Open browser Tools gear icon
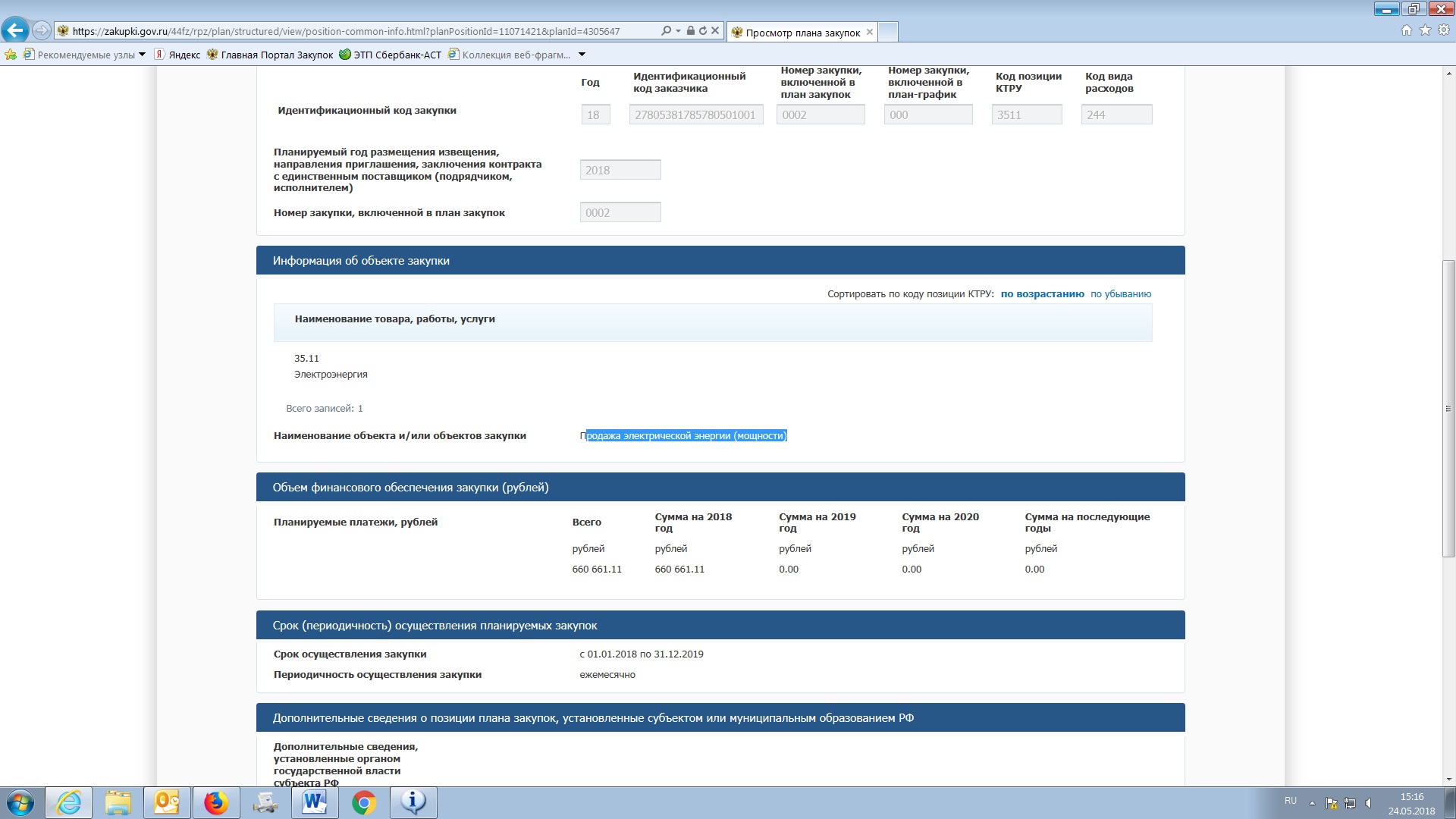The height and width of the screenshot is (819, 1456). 1444,30
